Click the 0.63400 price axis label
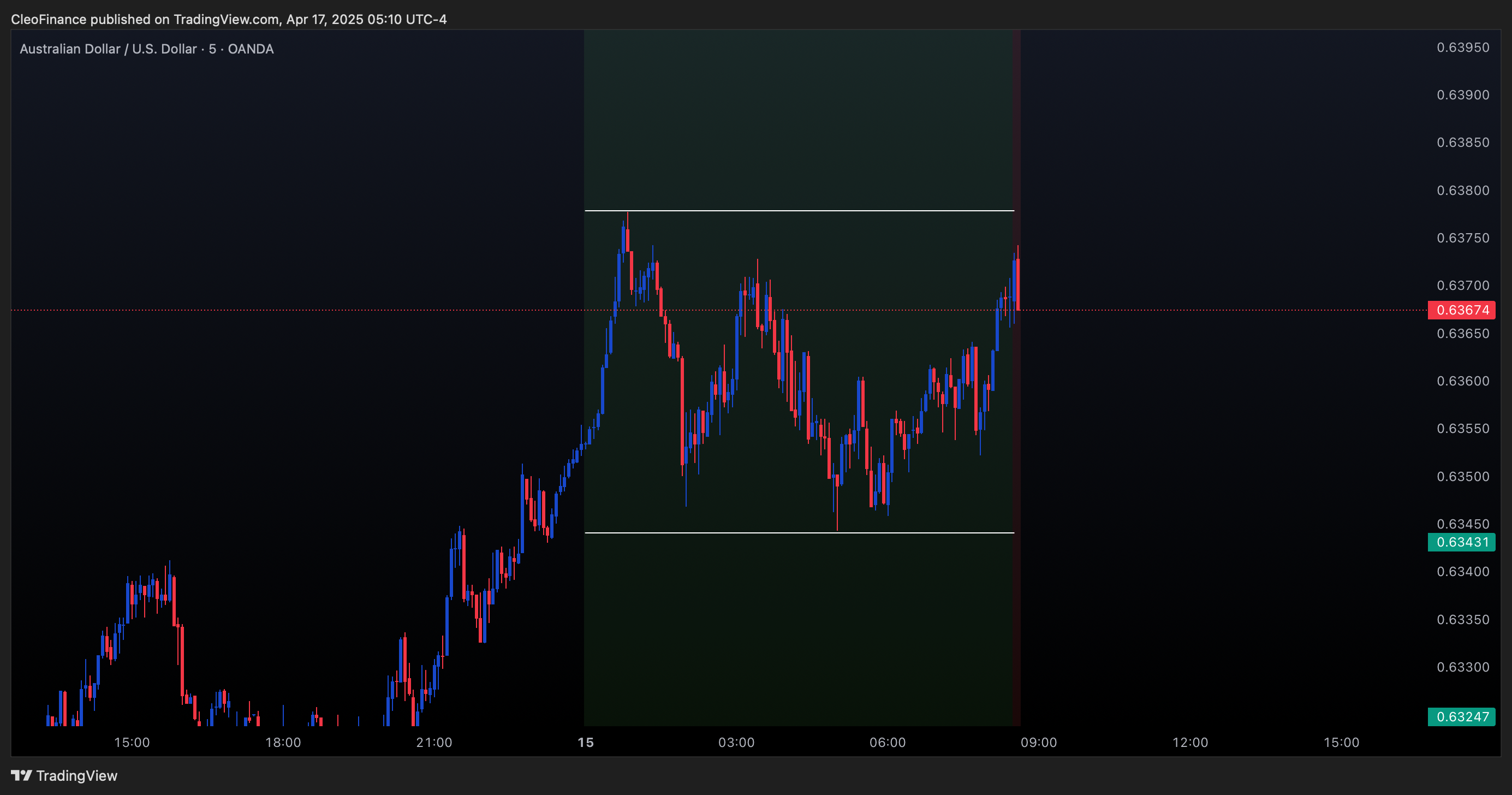The height and width of the screenshot is (795, 1512). coord(1463,572)
